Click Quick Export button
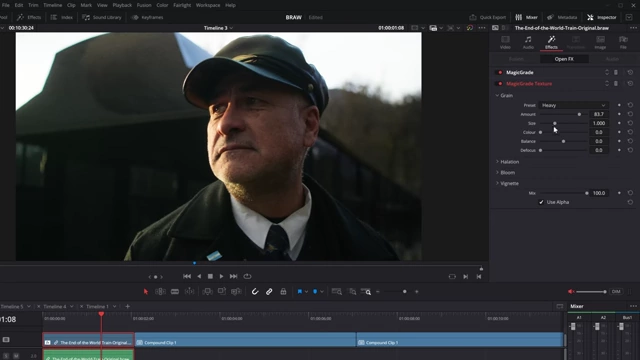Viewport: 640px width, 360px height. (488, 17)
